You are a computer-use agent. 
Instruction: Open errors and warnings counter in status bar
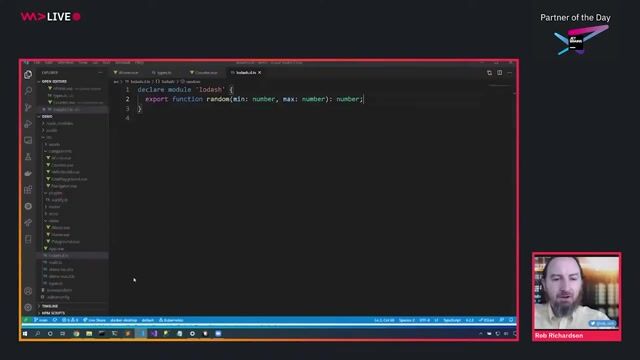(70, 320)
